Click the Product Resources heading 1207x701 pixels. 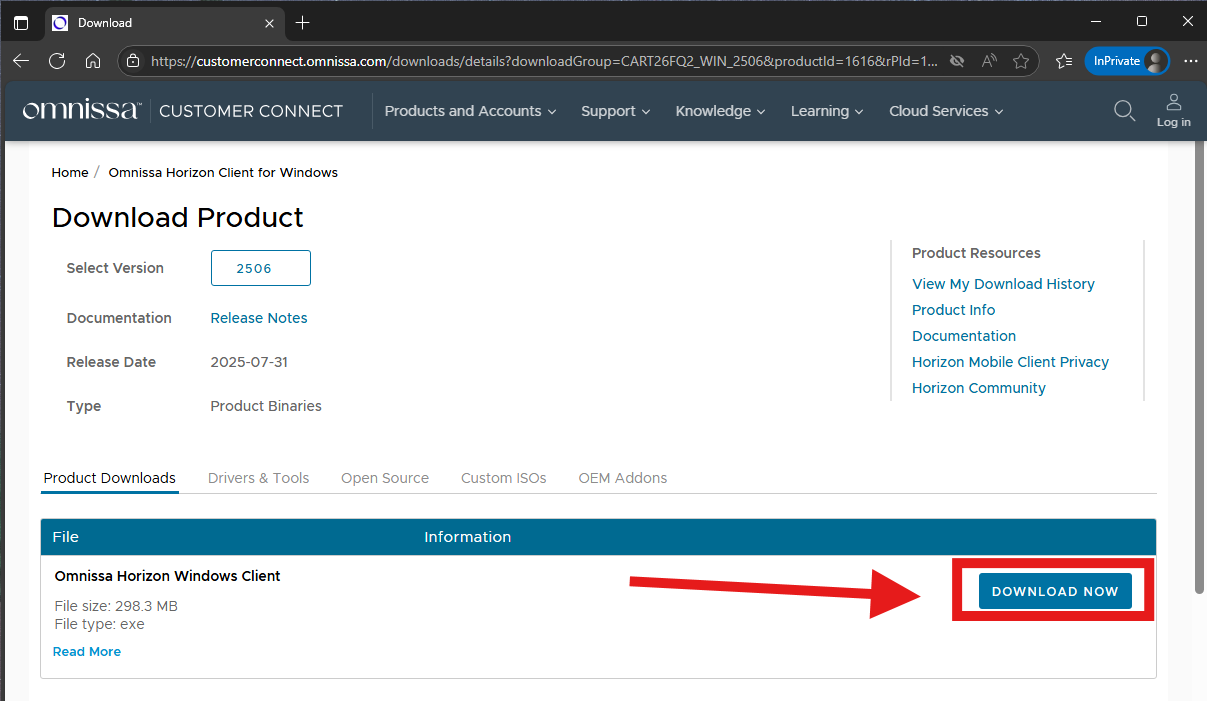(976, 253)
